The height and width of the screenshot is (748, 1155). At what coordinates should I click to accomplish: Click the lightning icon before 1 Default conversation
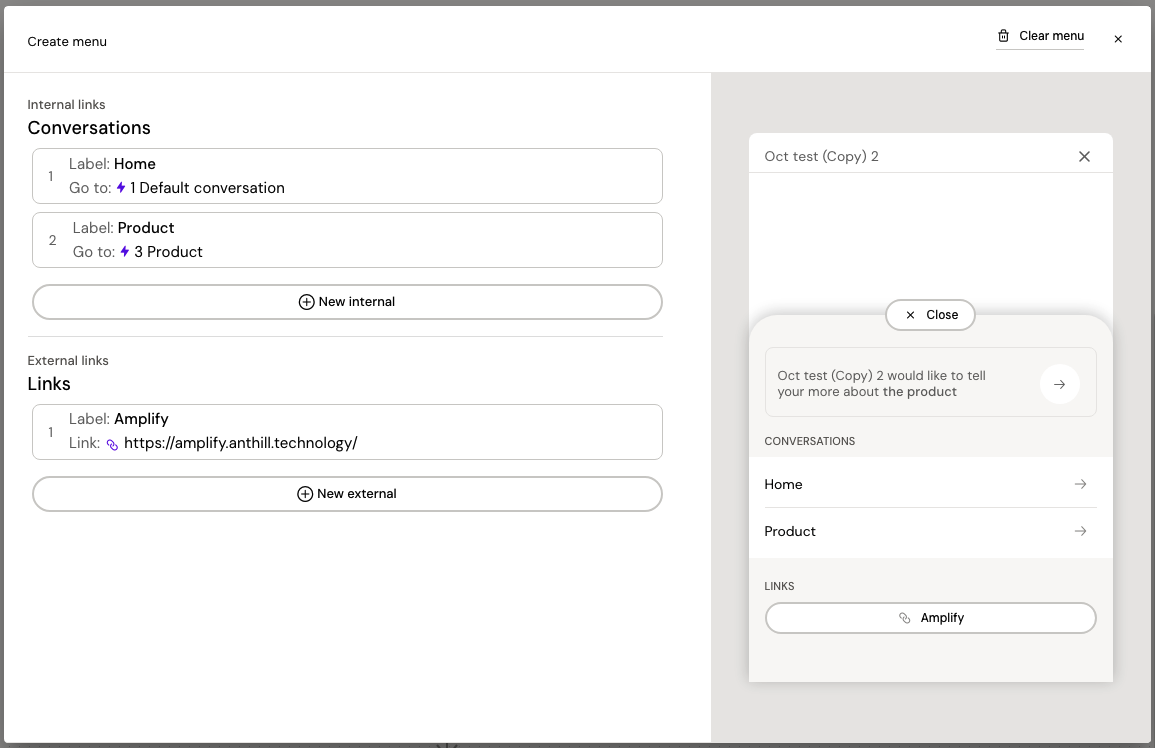pyautogui.click(x=121, y=188)
